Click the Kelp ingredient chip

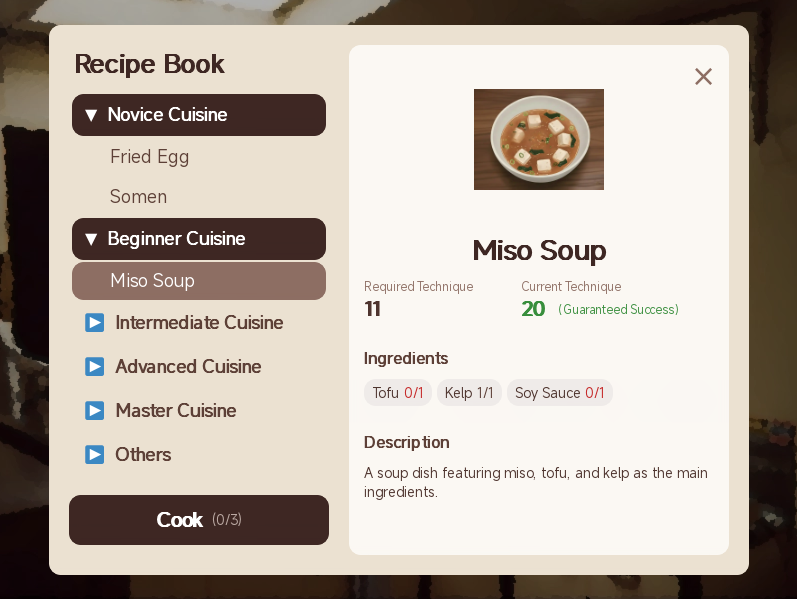469,393
